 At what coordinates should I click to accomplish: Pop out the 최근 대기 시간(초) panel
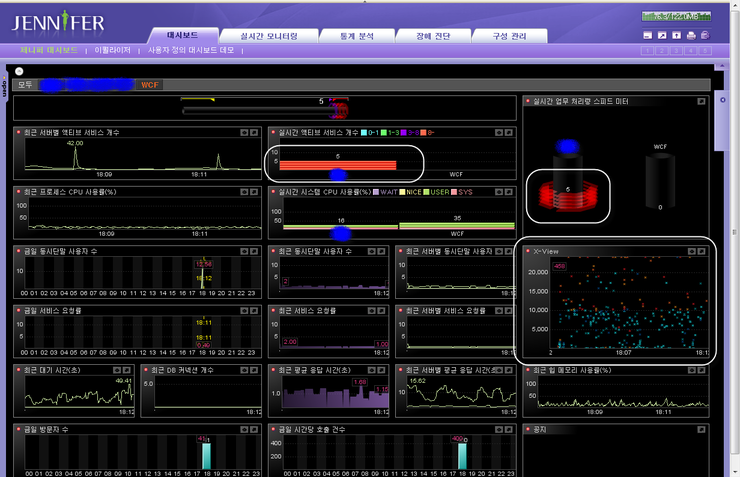click(126, 370)
